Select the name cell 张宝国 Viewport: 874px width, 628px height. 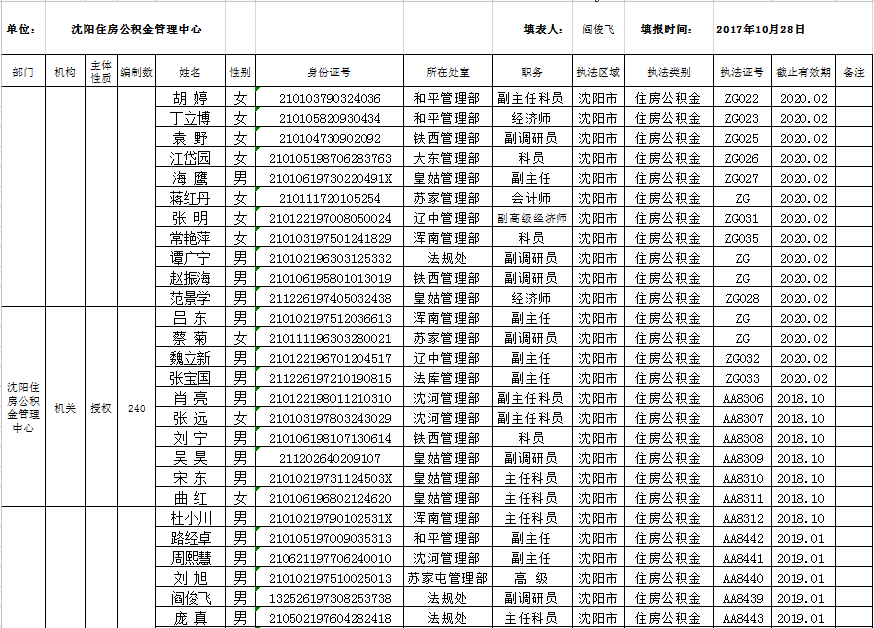(190, 378)
